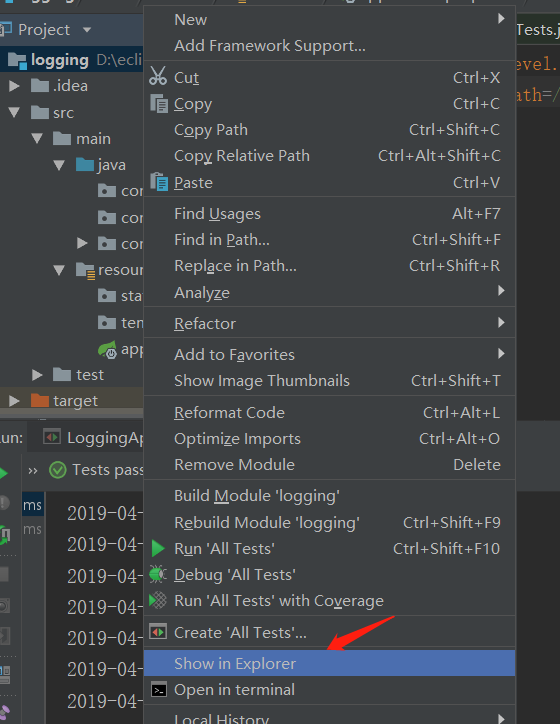This screenshot has height=724, width=560.
Task: Collapse the main folder tree arrow
Action: 37,139
